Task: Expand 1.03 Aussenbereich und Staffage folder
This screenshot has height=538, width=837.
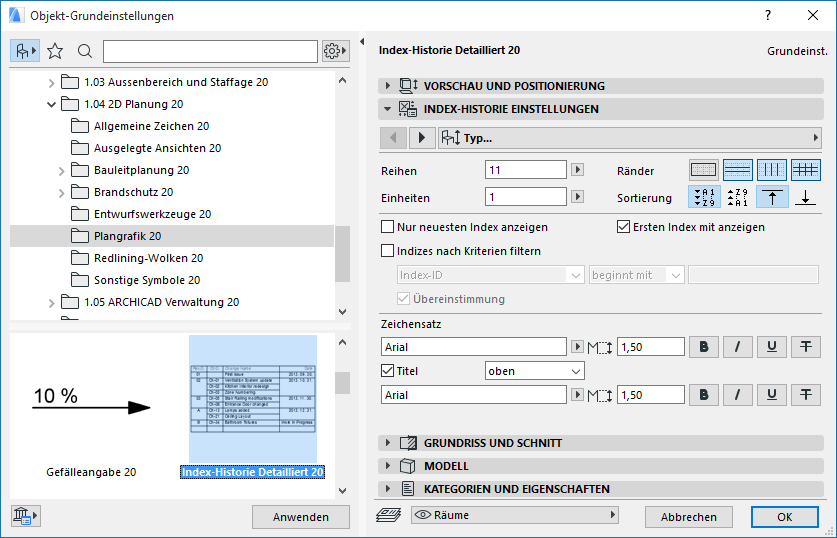Action: (x=51, y=83)
